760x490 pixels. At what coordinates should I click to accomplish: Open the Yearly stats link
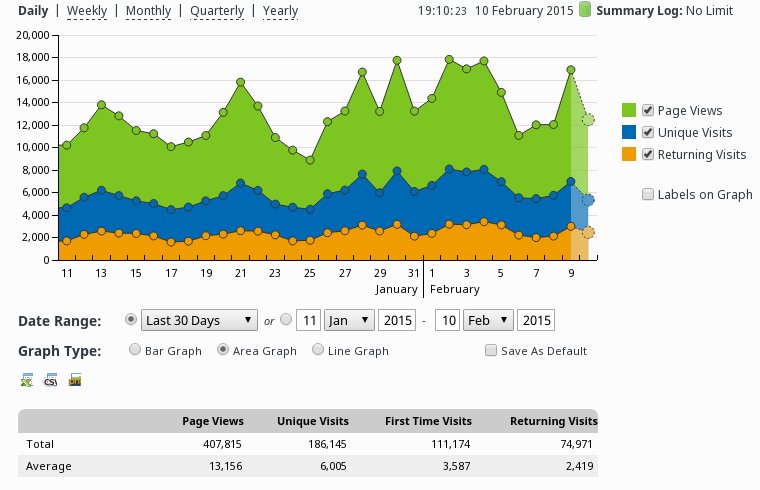(280, 11)
